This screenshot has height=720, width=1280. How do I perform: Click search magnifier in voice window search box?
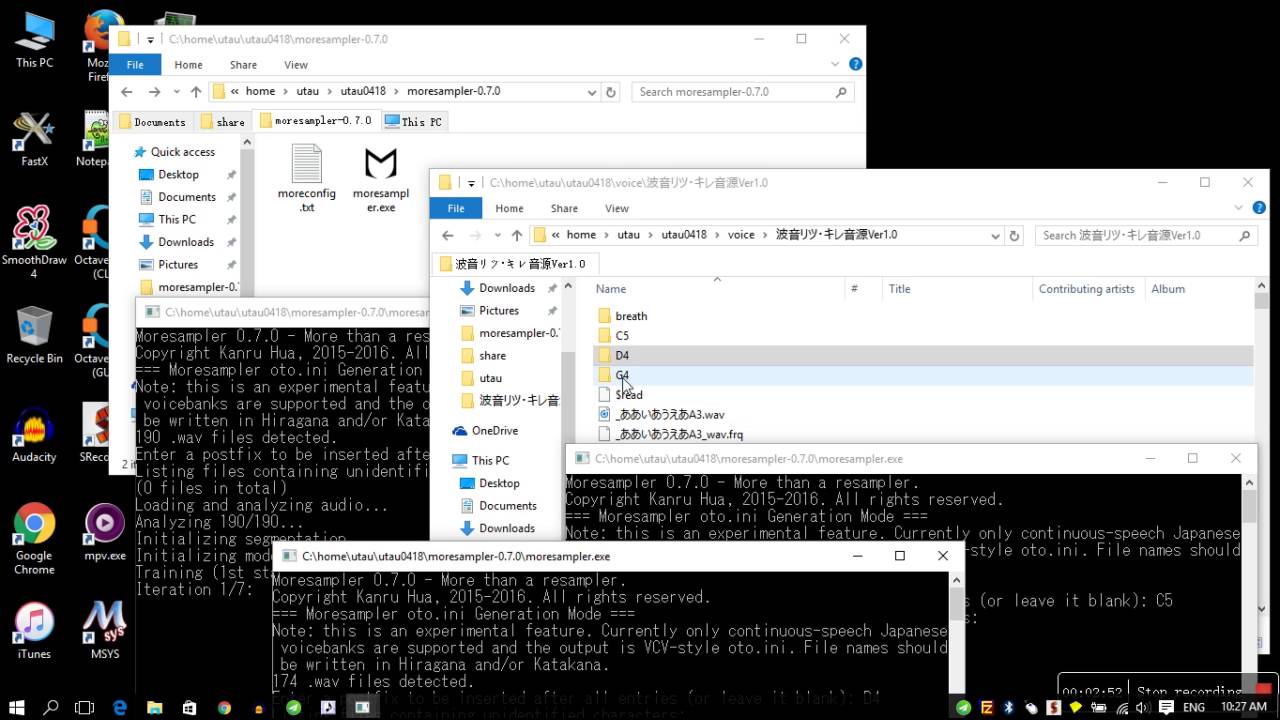click(x=1244, y=235)
